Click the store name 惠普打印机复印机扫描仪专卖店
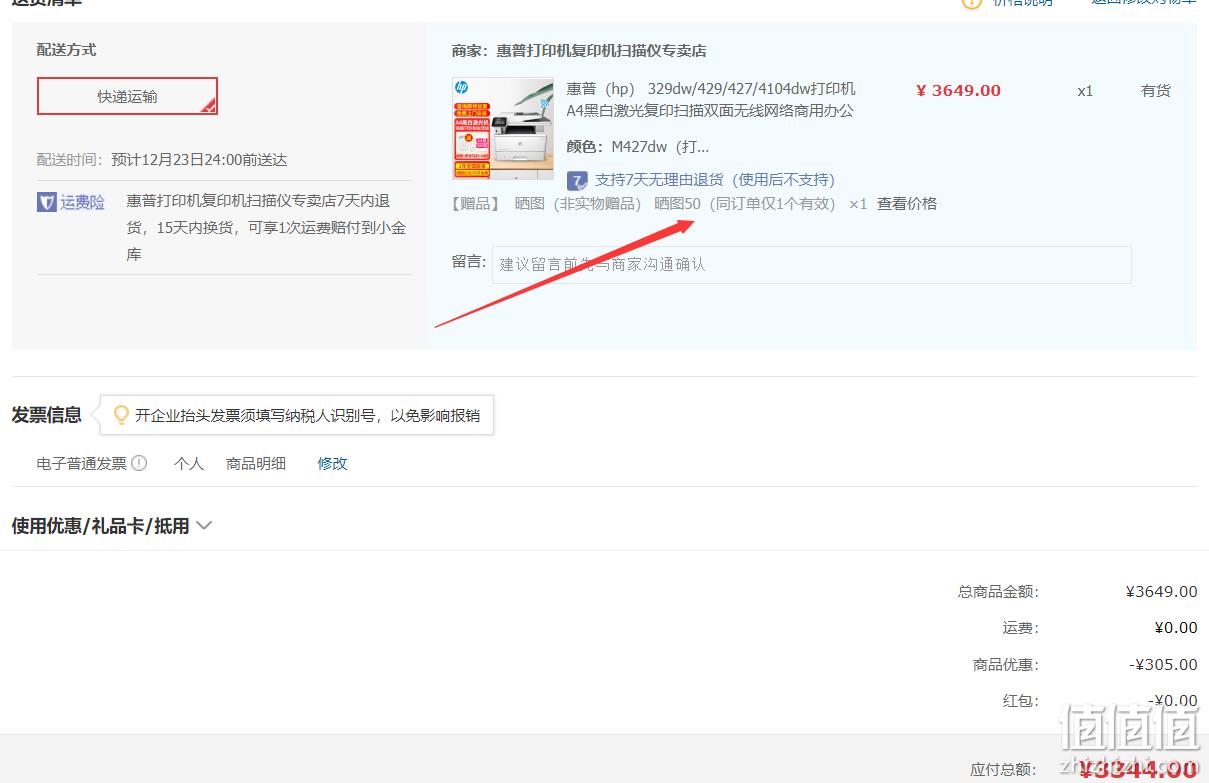1209x783 pixels. click(601, 51)
